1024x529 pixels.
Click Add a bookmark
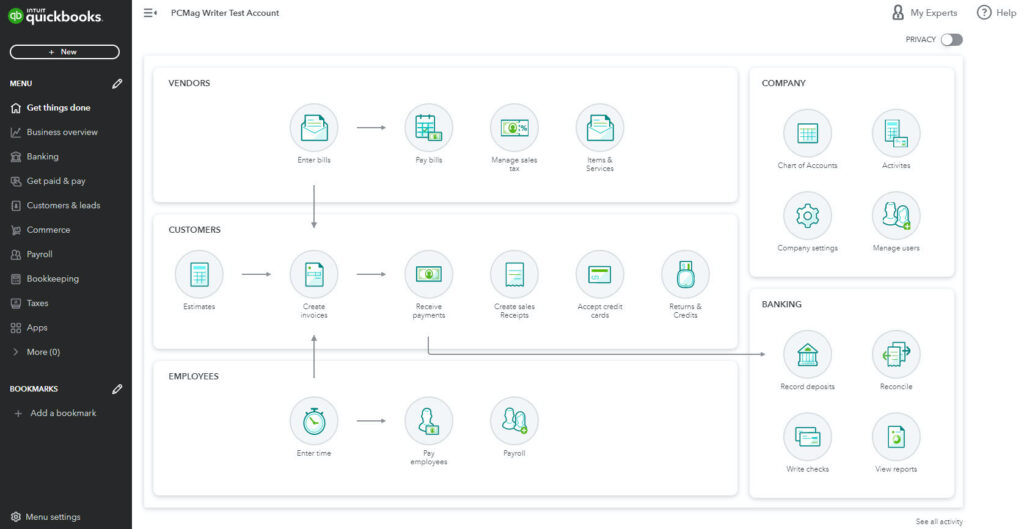62,413
